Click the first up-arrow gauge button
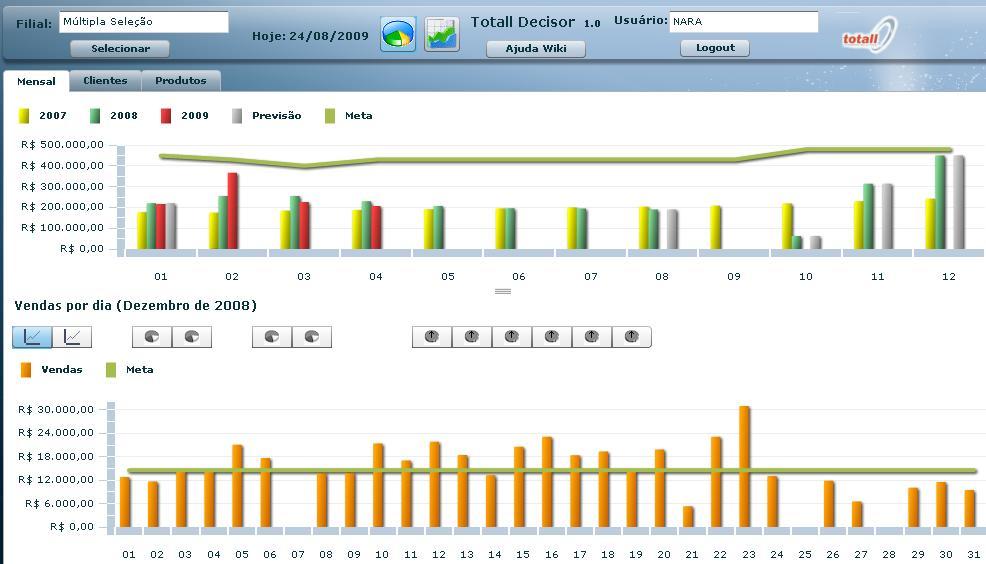Image resolution: width=986 pixels, height=564 pixels. (x=432, y=337)
